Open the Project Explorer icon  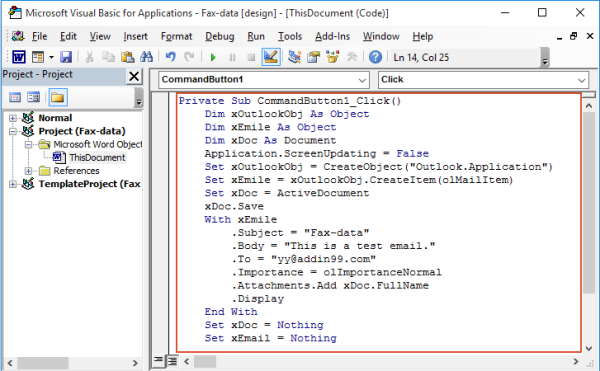pyautogui.click(x=294, y=57)
